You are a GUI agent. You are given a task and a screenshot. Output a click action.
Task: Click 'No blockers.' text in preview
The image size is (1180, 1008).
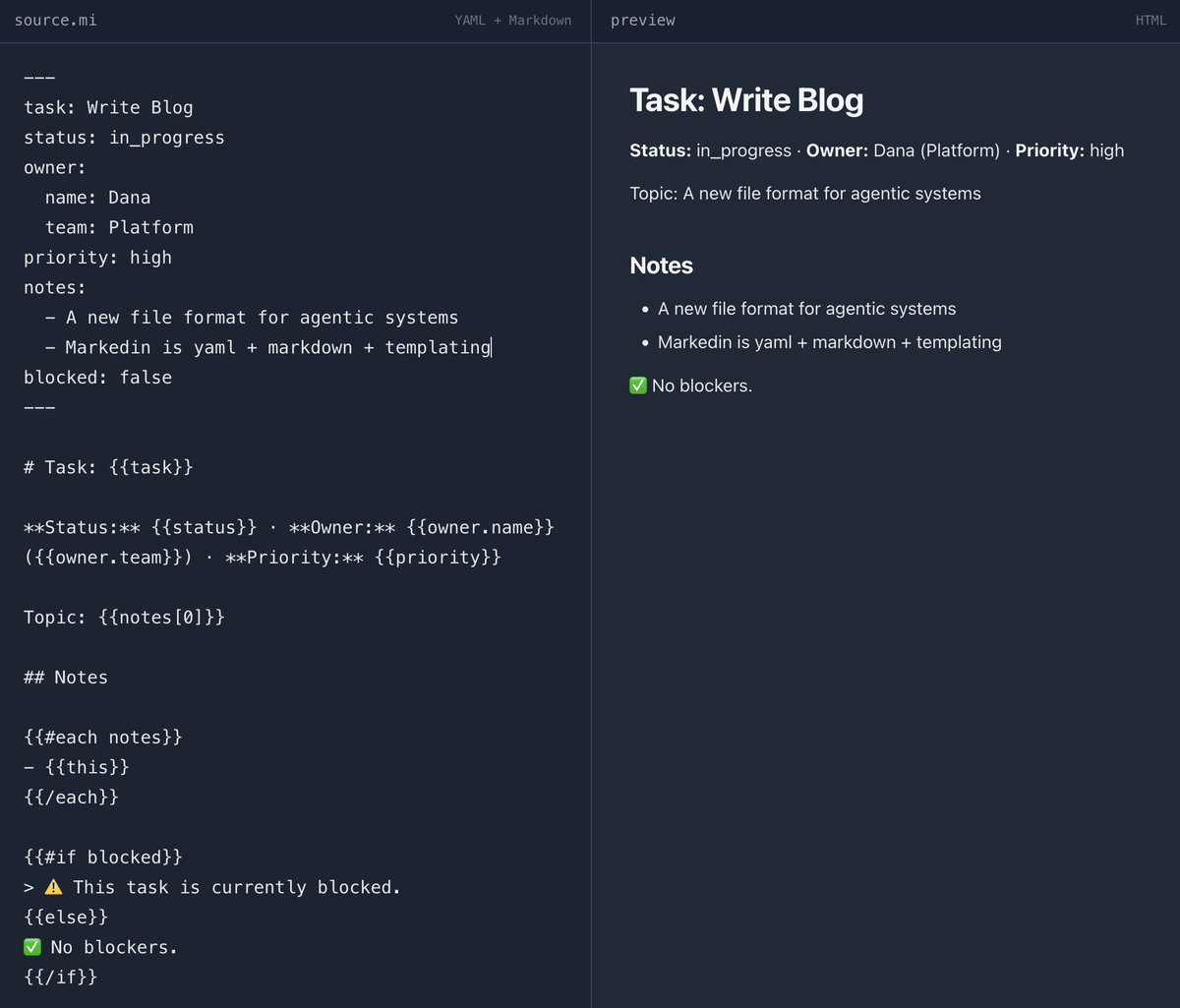tap(702, 385)
